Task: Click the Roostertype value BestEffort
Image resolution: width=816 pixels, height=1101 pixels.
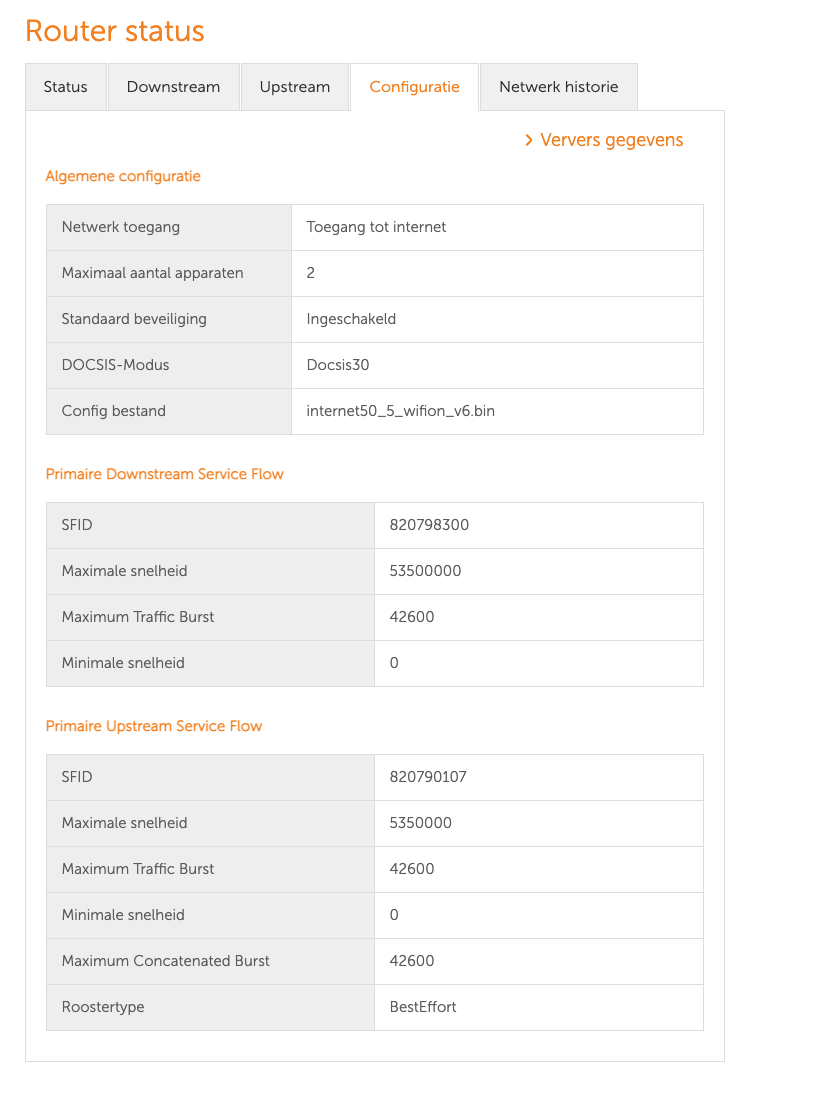Action: point(423,1007)
